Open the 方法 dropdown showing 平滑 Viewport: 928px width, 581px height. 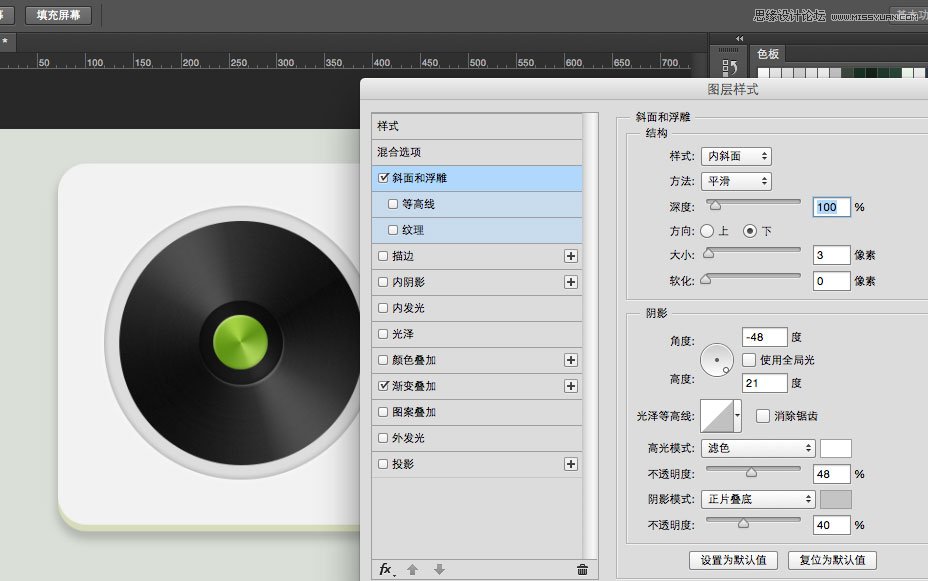click(x=736, y=181)
